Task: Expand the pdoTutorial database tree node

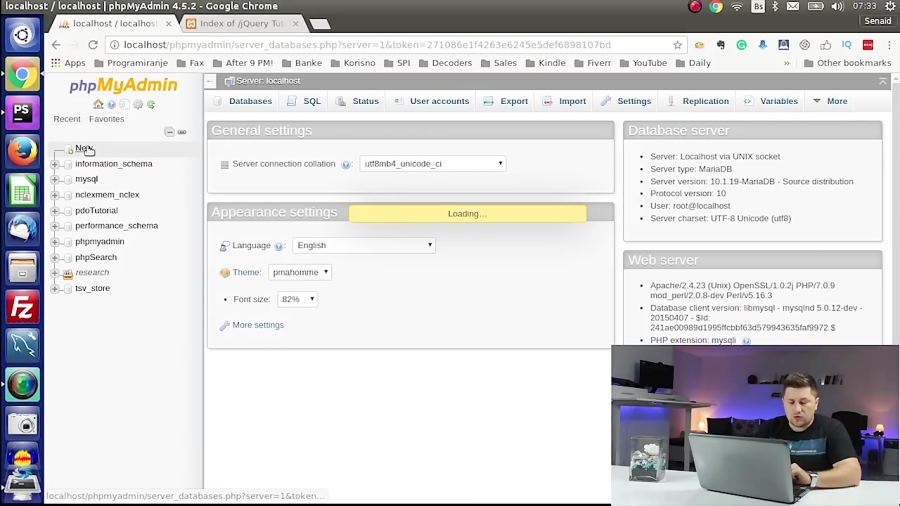Action: tap(55, 211)
